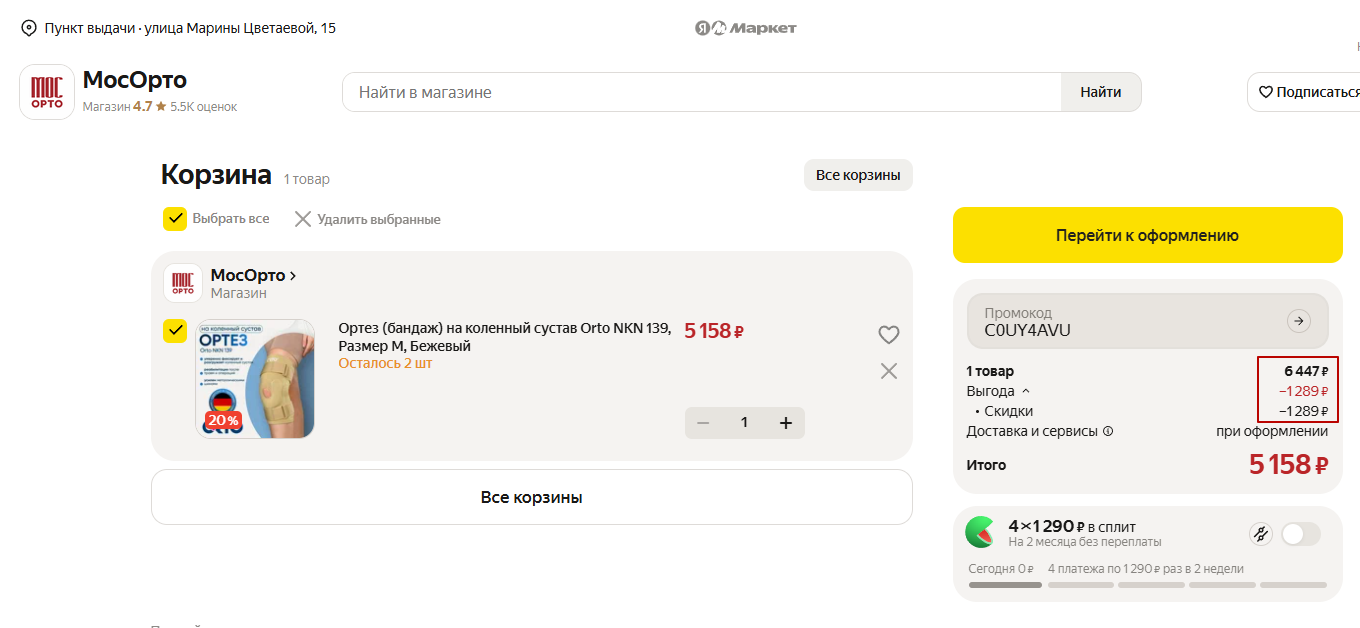This screenshot has height=628, width=1360.
Task: Add knee brace to favorites with heart icon
Action: click(x=888, y=335)
